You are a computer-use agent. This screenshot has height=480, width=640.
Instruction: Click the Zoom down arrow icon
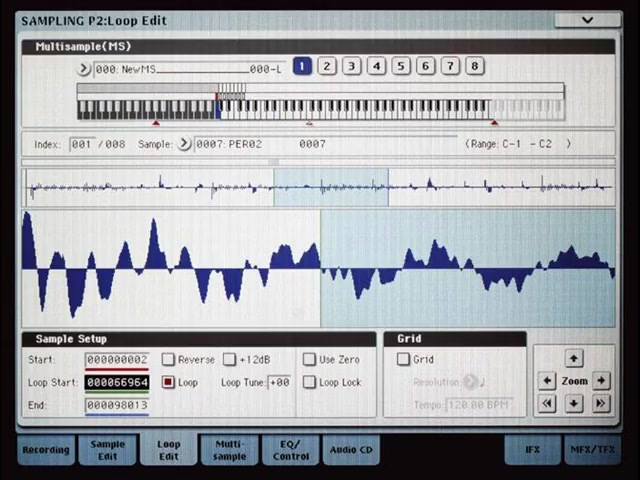click(x=574, y=403)
